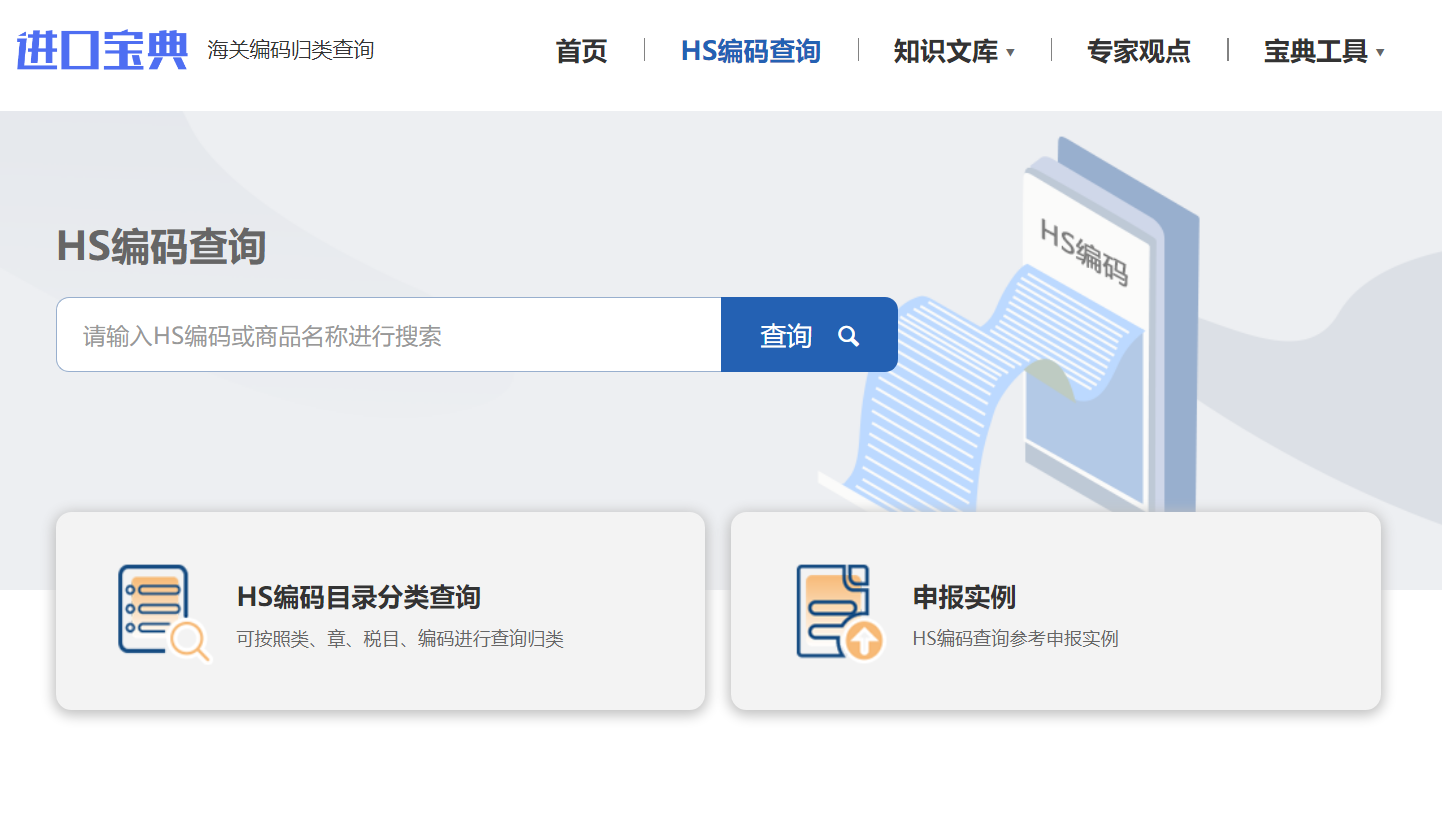Open the HS编码目录分类查询 card
Viewport: 1442px width, 840px height.
click(380, 611)
